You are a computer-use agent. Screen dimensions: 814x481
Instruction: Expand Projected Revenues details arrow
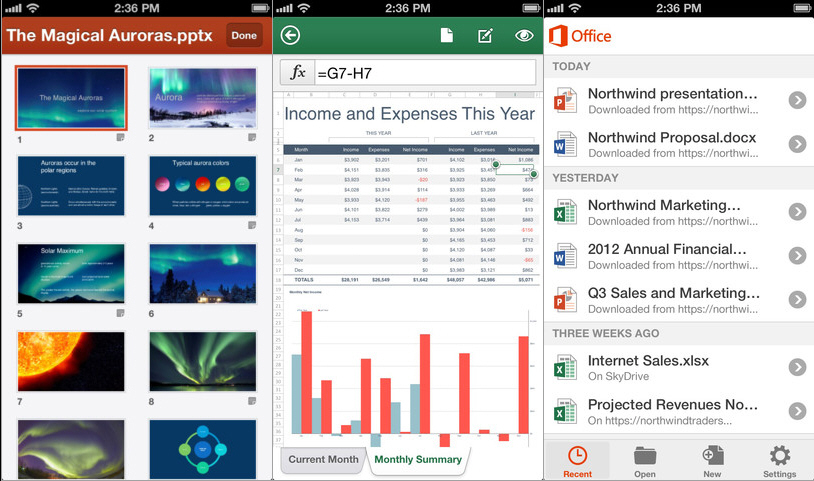point(797,411)
